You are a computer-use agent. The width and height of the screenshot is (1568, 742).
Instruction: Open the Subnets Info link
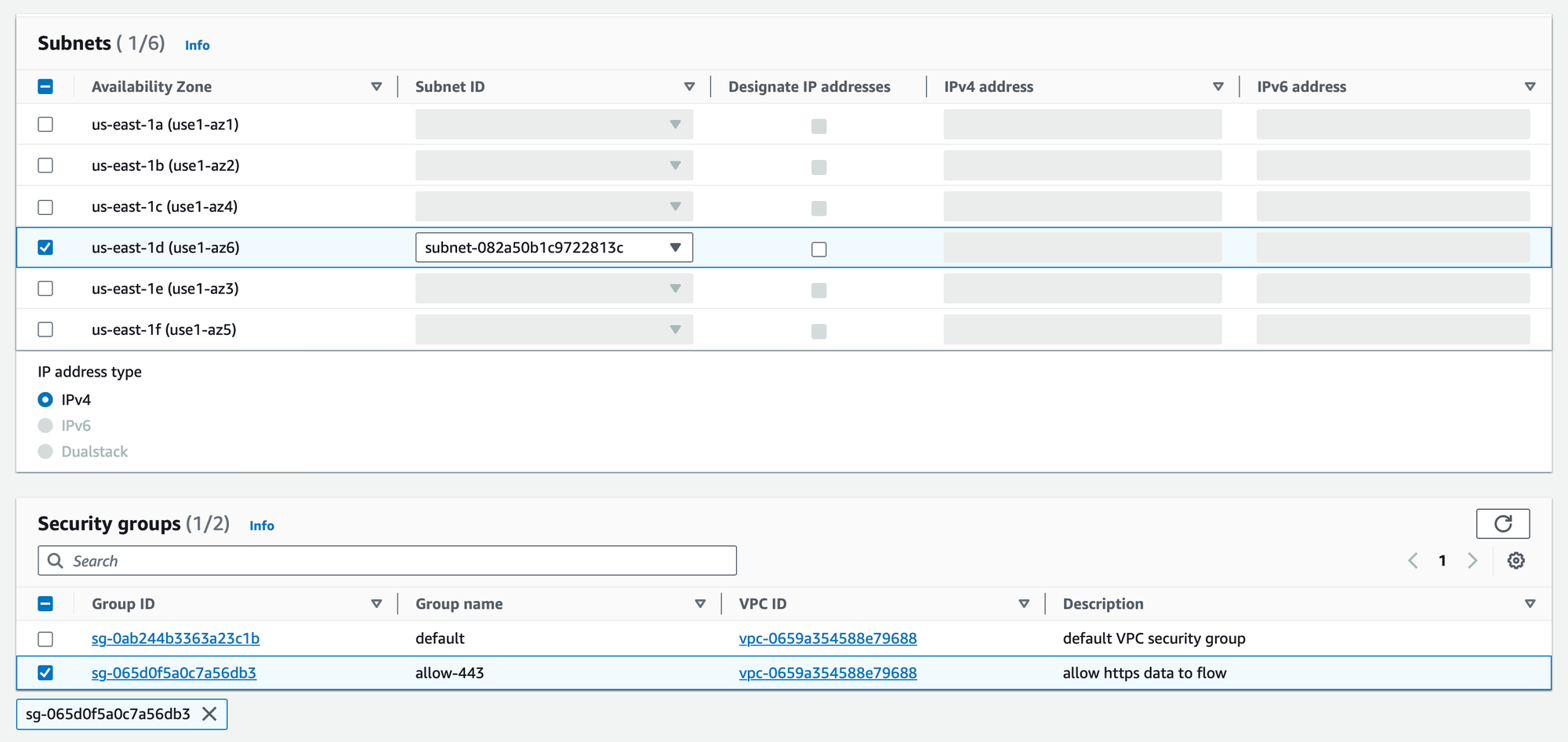tap(197, 45)
